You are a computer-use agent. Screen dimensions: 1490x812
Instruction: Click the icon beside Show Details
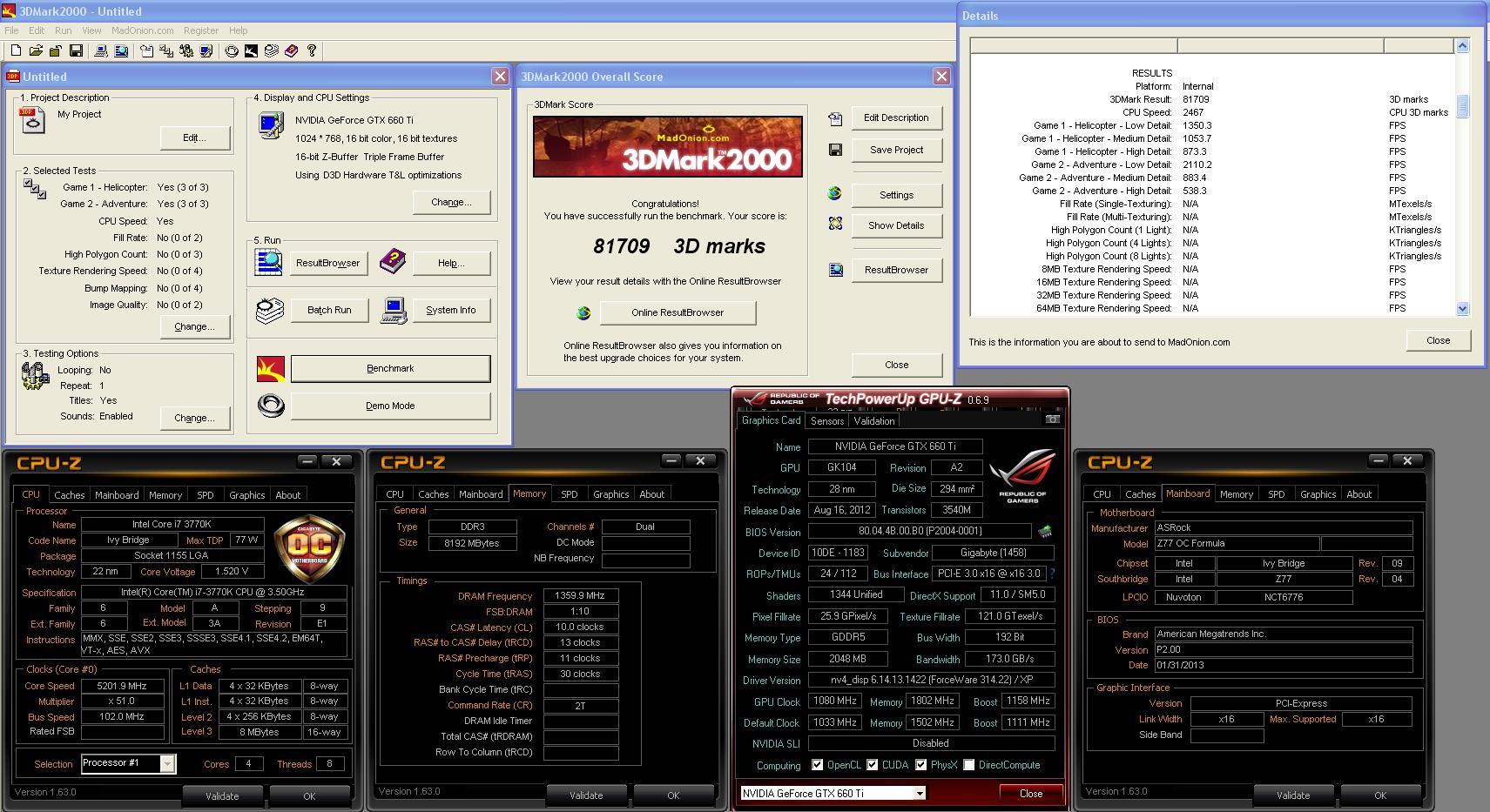[x=835, y=225]
